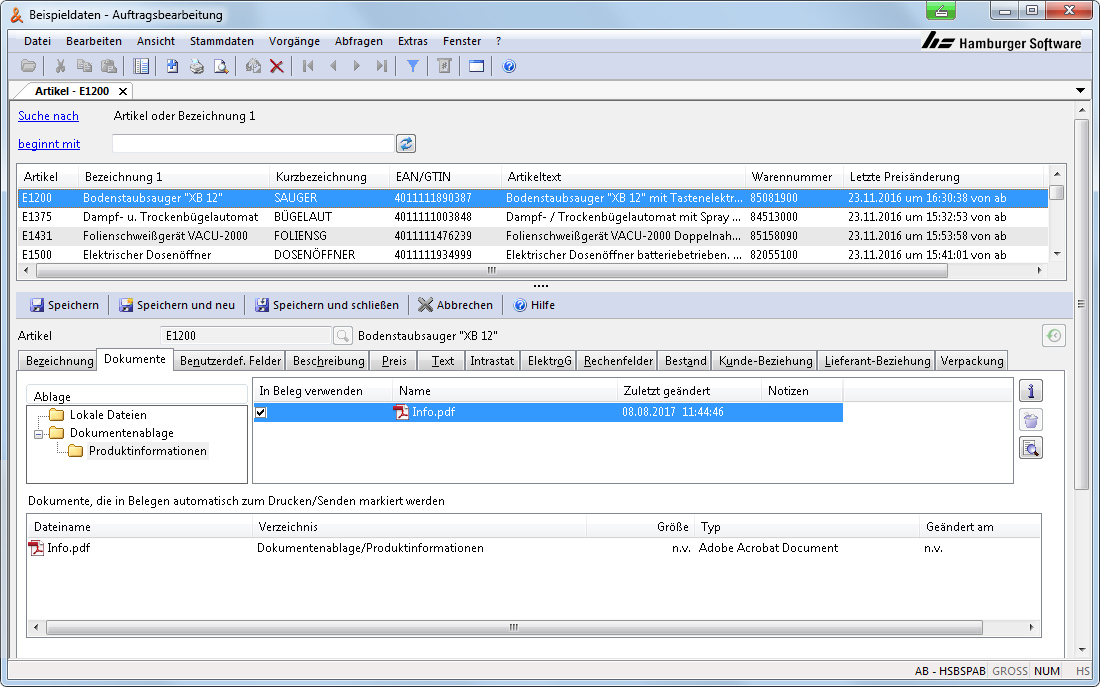The width and height of the screenshot is (1100, 687).
Task: Click the cut scissors icon
Action: point(60,67)
